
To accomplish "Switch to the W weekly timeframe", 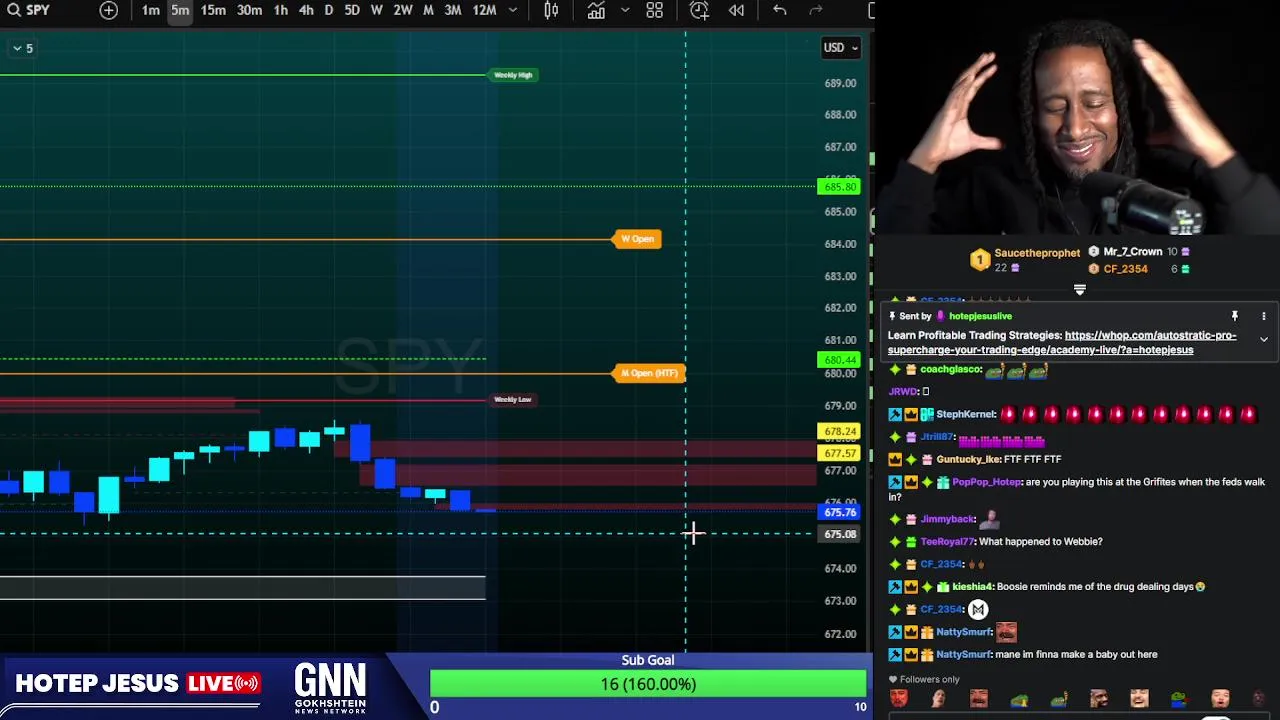I will click(x=376, y=10).
